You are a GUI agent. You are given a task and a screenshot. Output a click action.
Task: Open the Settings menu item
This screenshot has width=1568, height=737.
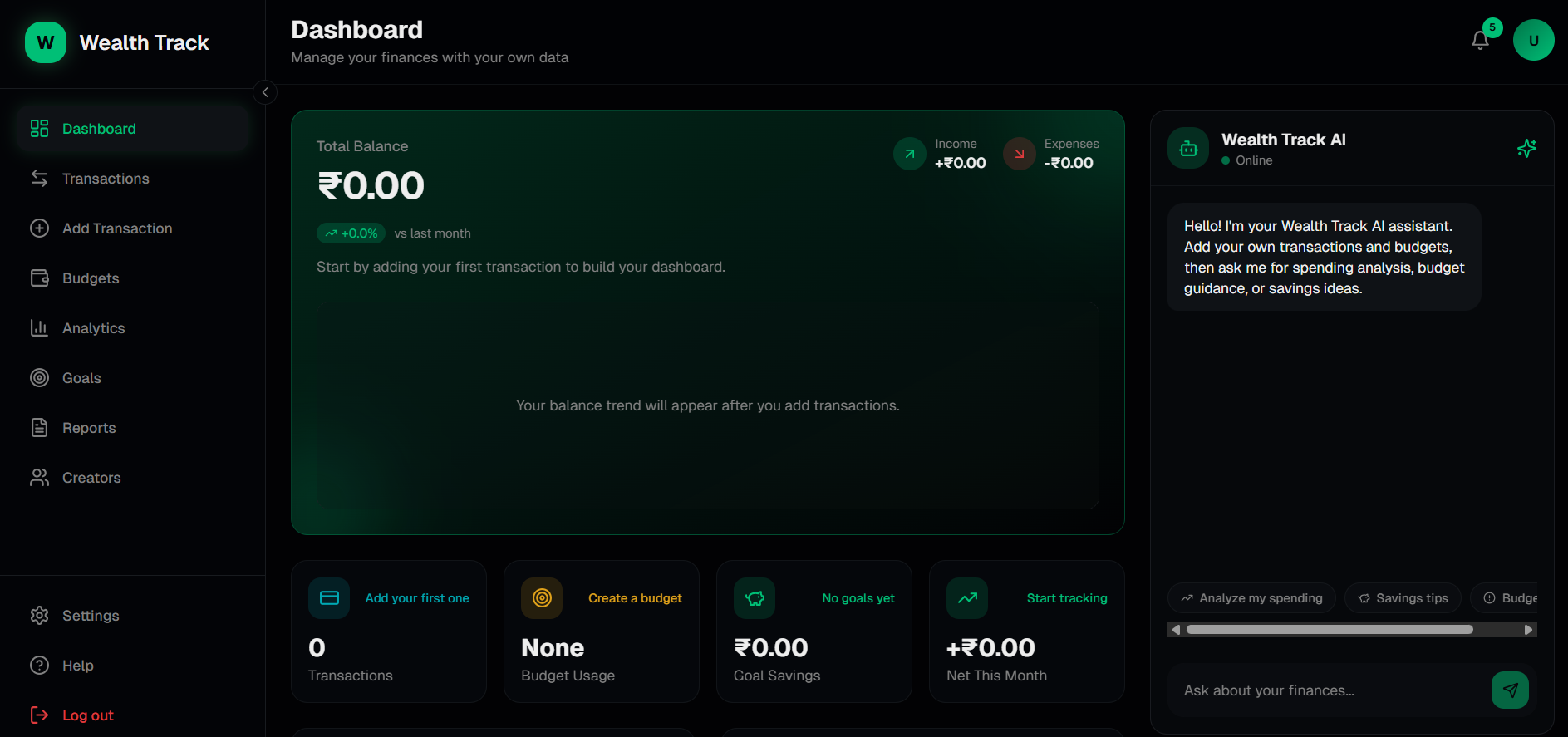90,615
